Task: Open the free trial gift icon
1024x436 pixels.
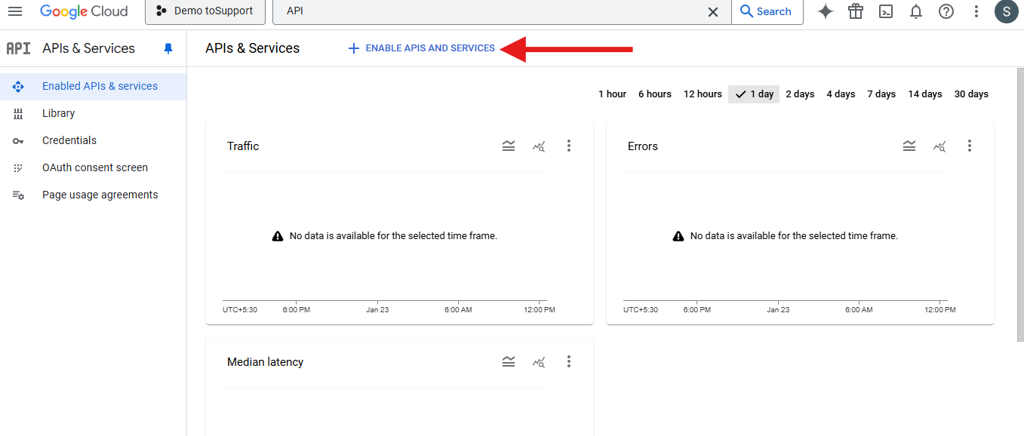Action: tap(856, 12)
